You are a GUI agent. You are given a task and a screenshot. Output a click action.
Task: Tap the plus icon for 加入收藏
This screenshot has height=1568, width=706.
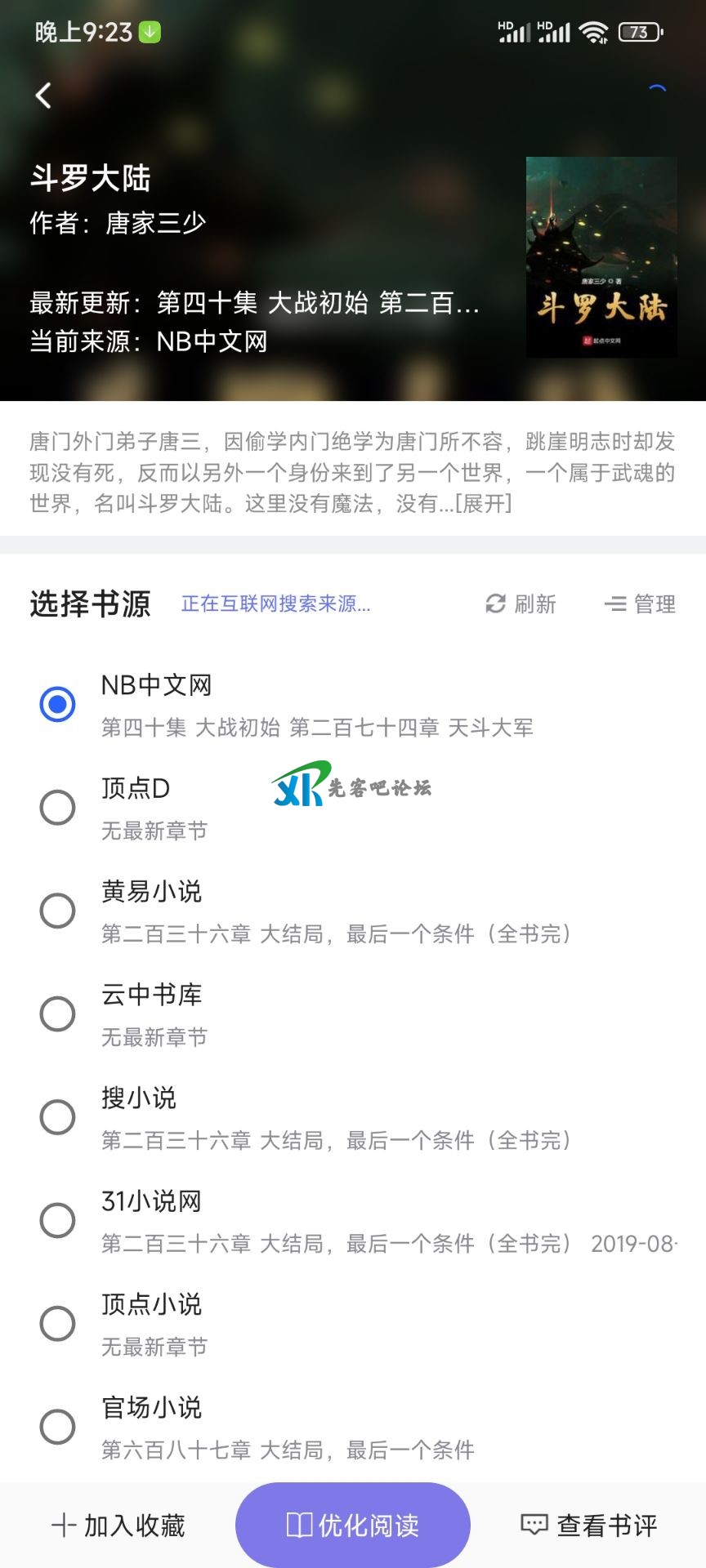coord(64,1525)
